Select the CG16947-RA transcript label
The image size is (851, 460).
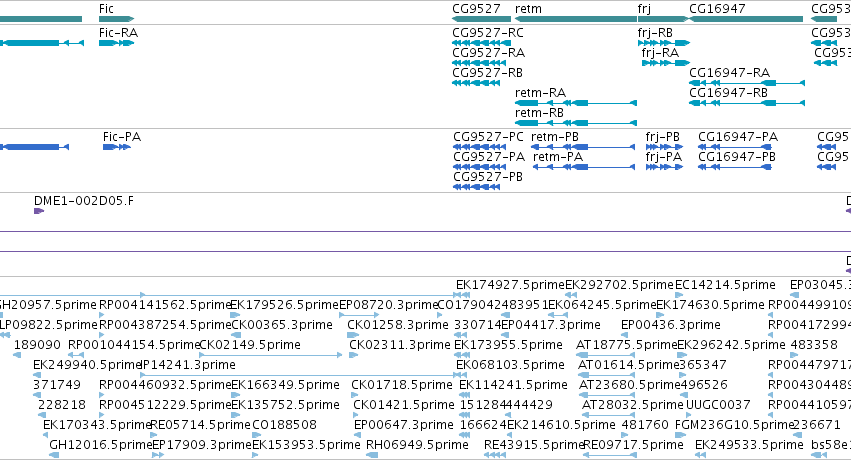(729, 73)
